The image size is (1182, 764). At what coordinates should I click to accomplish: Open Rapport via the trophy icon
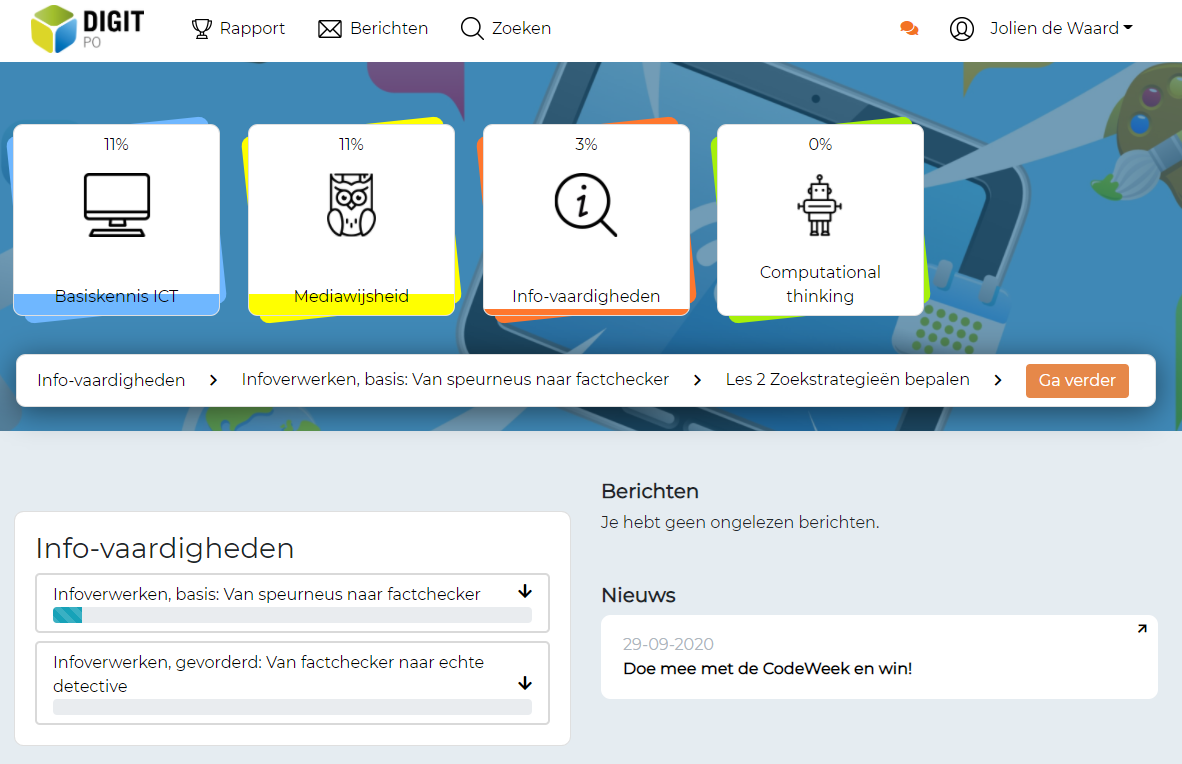[x=203, y=28]
